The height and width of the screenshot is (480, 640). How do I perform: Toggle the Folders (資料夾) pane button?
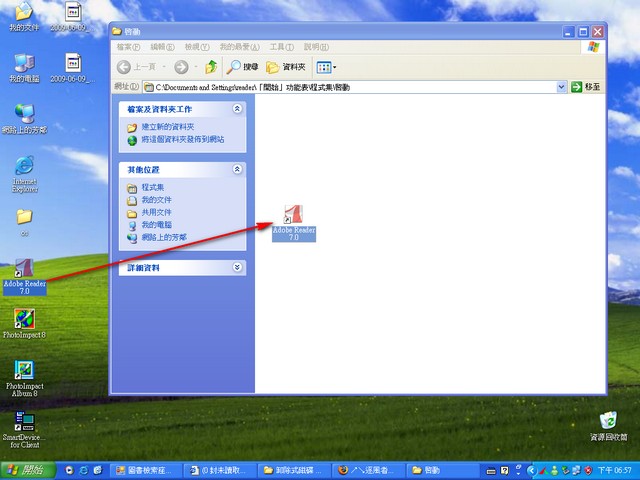point(286,67)
